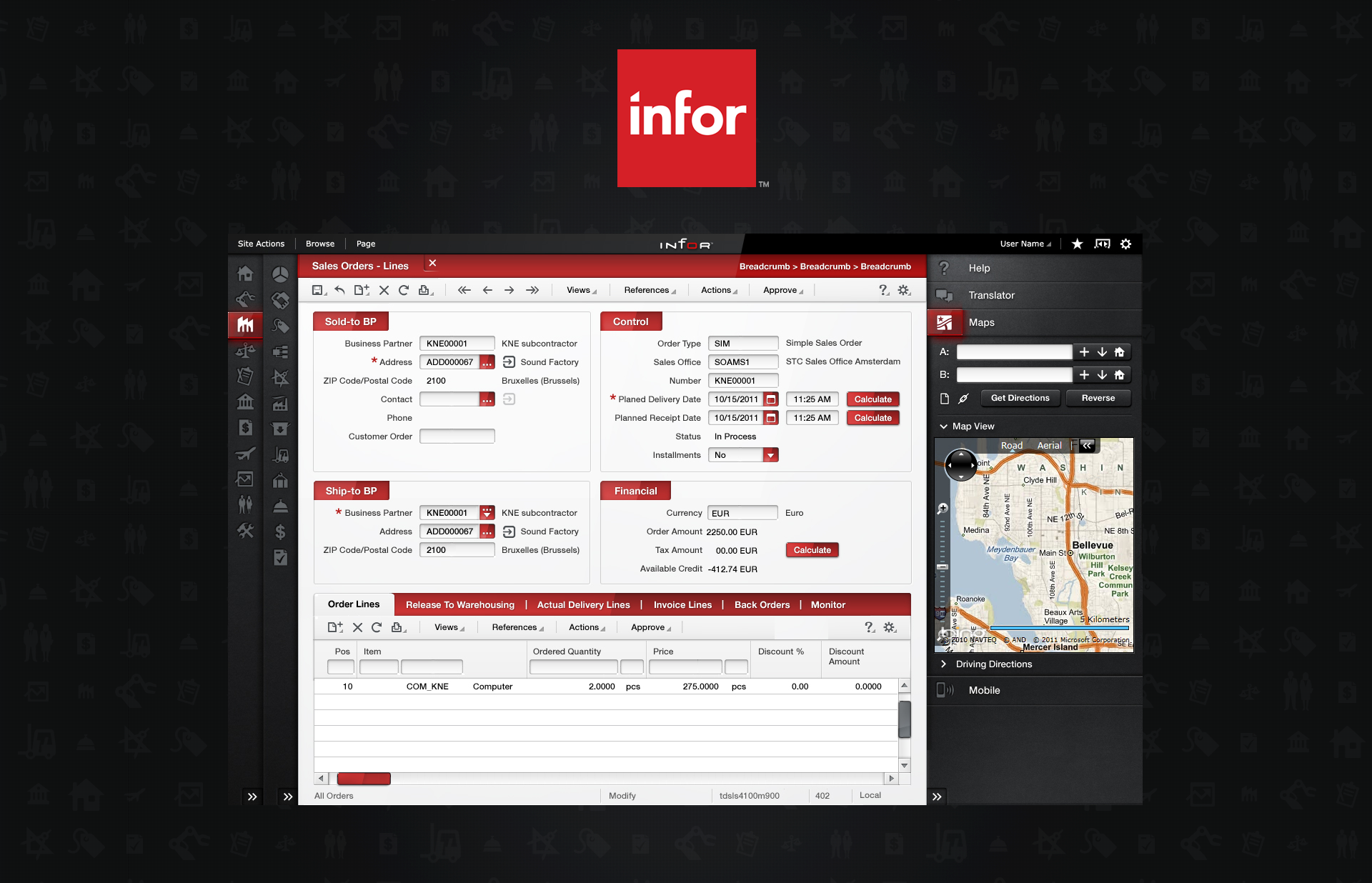The height and width of the screenshot is (883, 1372).
Task: Switch to Back Orders tab
Action: [x=762, y=604]
